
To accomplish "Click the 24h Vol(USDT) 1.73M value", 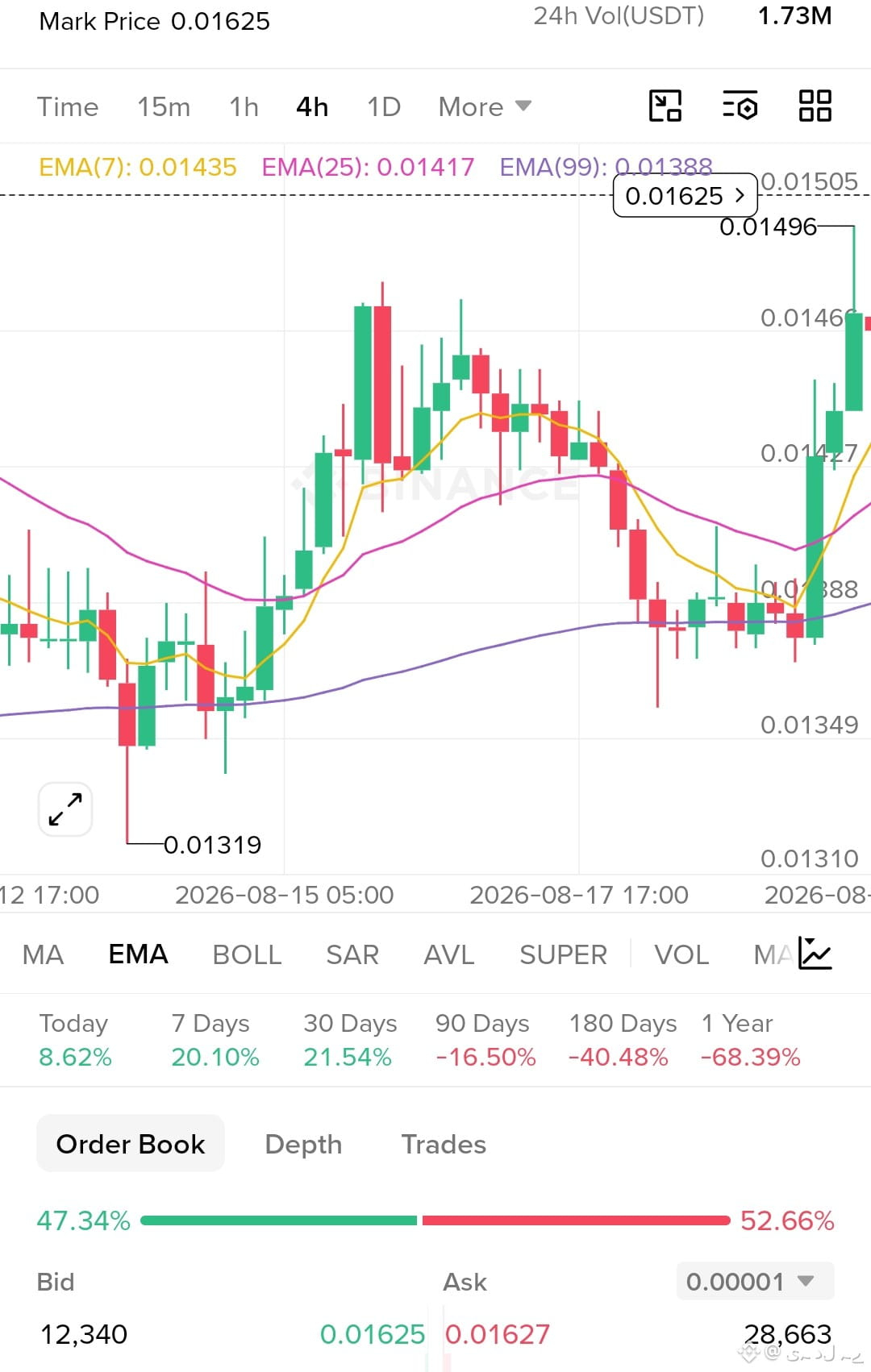I will coord(794,15).
